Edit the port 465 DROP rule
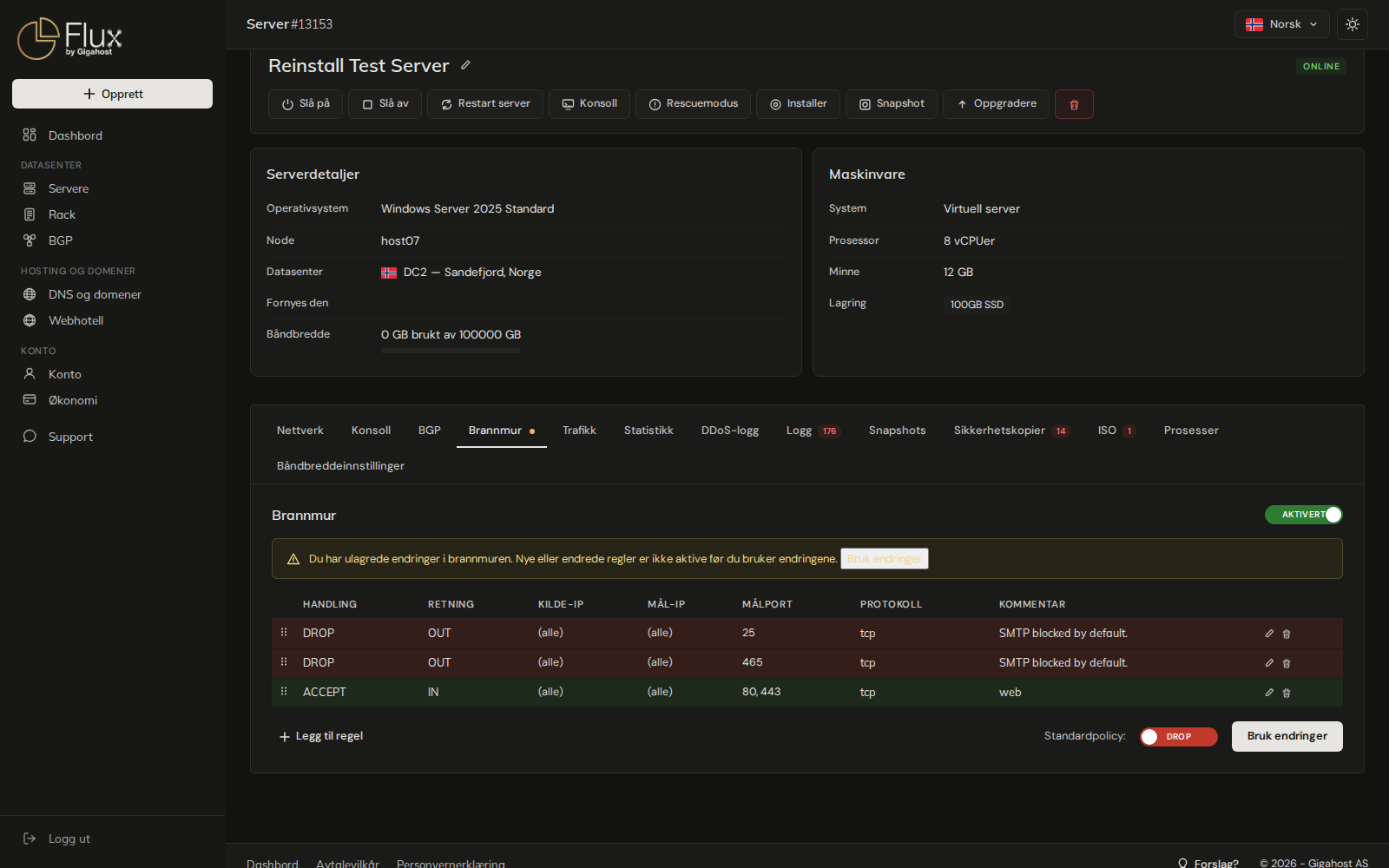The image size is (1389, 868). pyautogui.click(x=1269, y=663)
